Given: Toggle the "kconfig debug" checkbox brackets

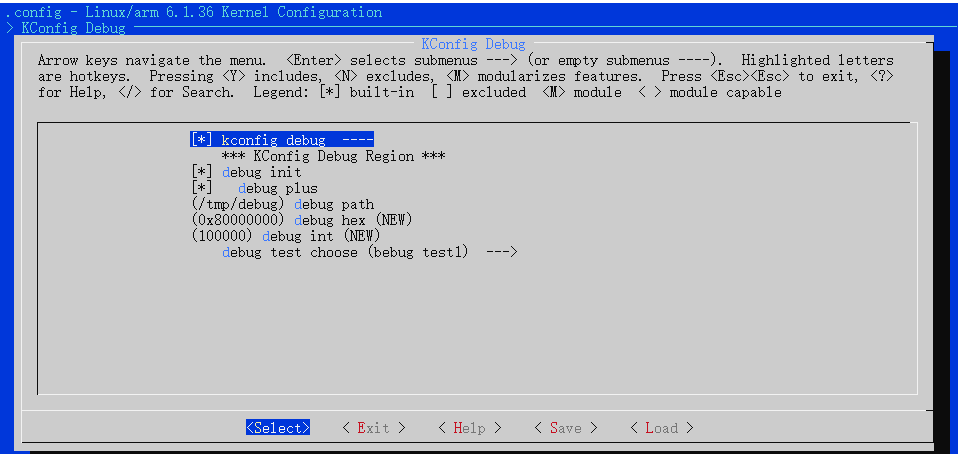Looking at the screenshot, I should click(x=202, y=140).
